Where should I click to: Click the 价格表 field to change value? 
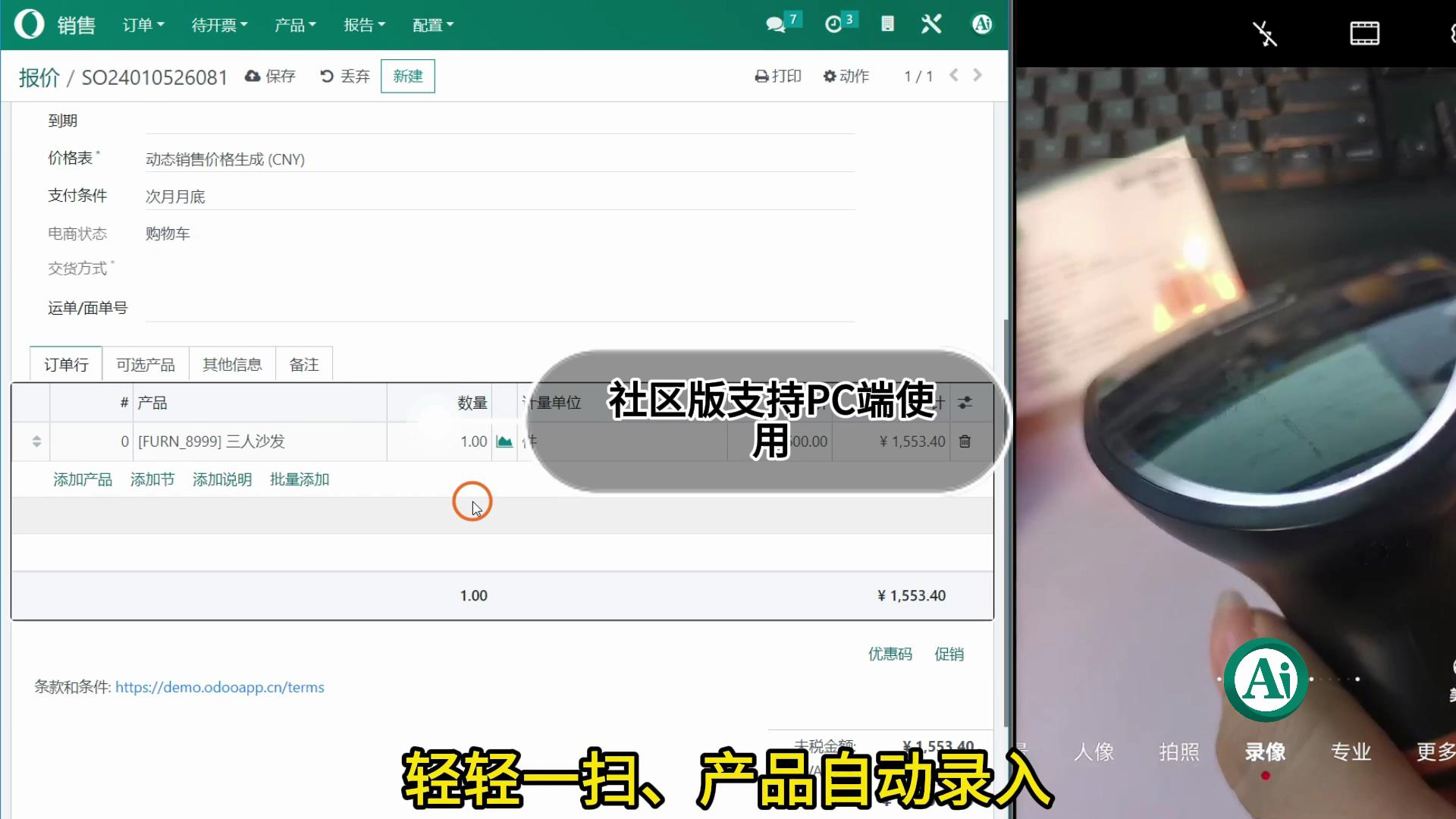(225, 158)
